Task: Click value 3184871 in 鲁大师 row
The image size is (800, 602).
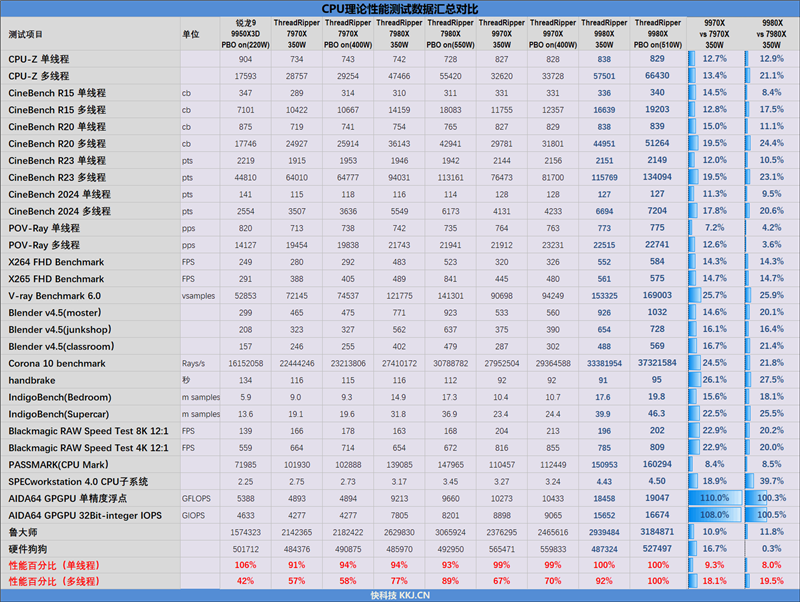Action: 657,532
